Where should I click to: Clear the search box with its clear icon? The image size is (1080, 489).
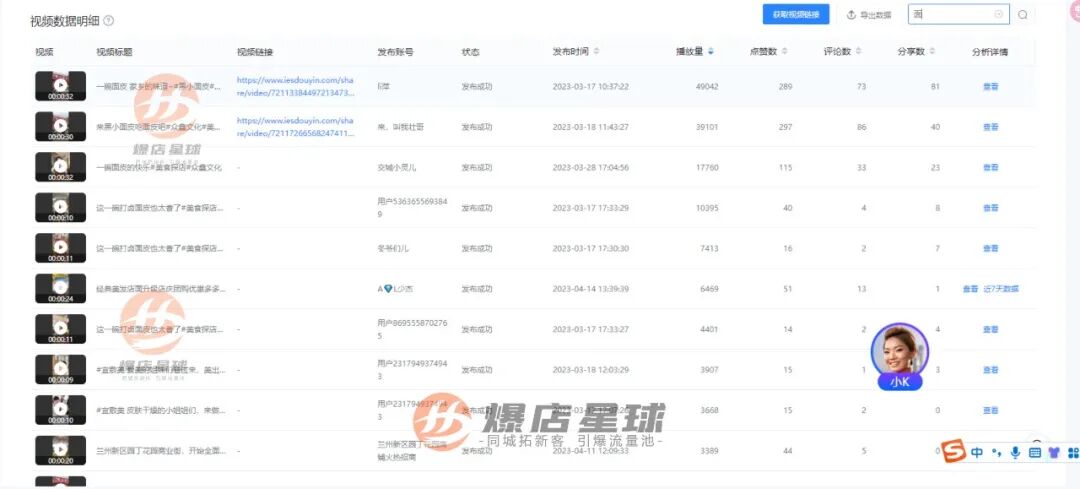pyautogui.click(x=998, y=14)
